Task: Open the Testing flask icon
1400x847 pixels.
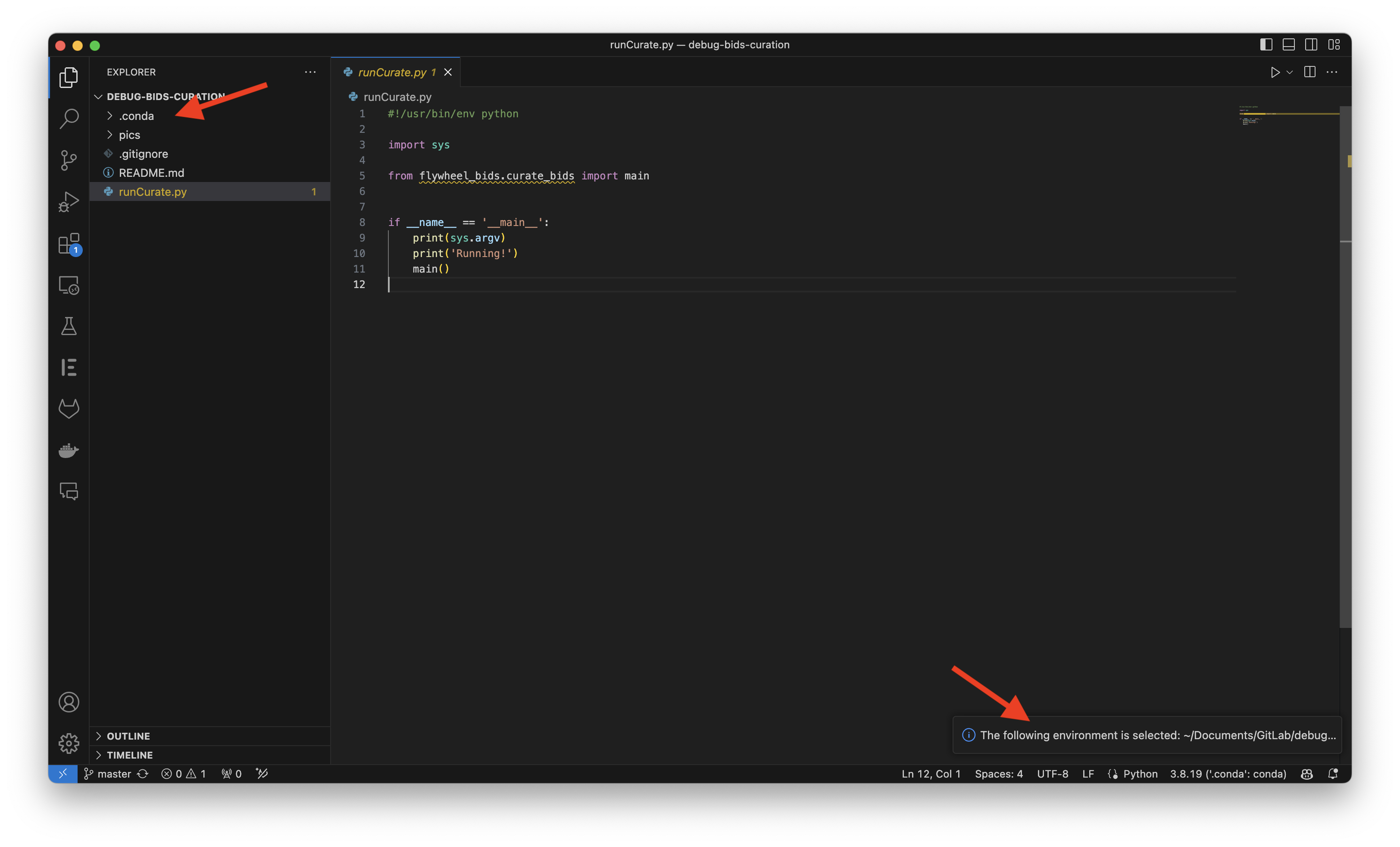Action: tap(69, 326)
